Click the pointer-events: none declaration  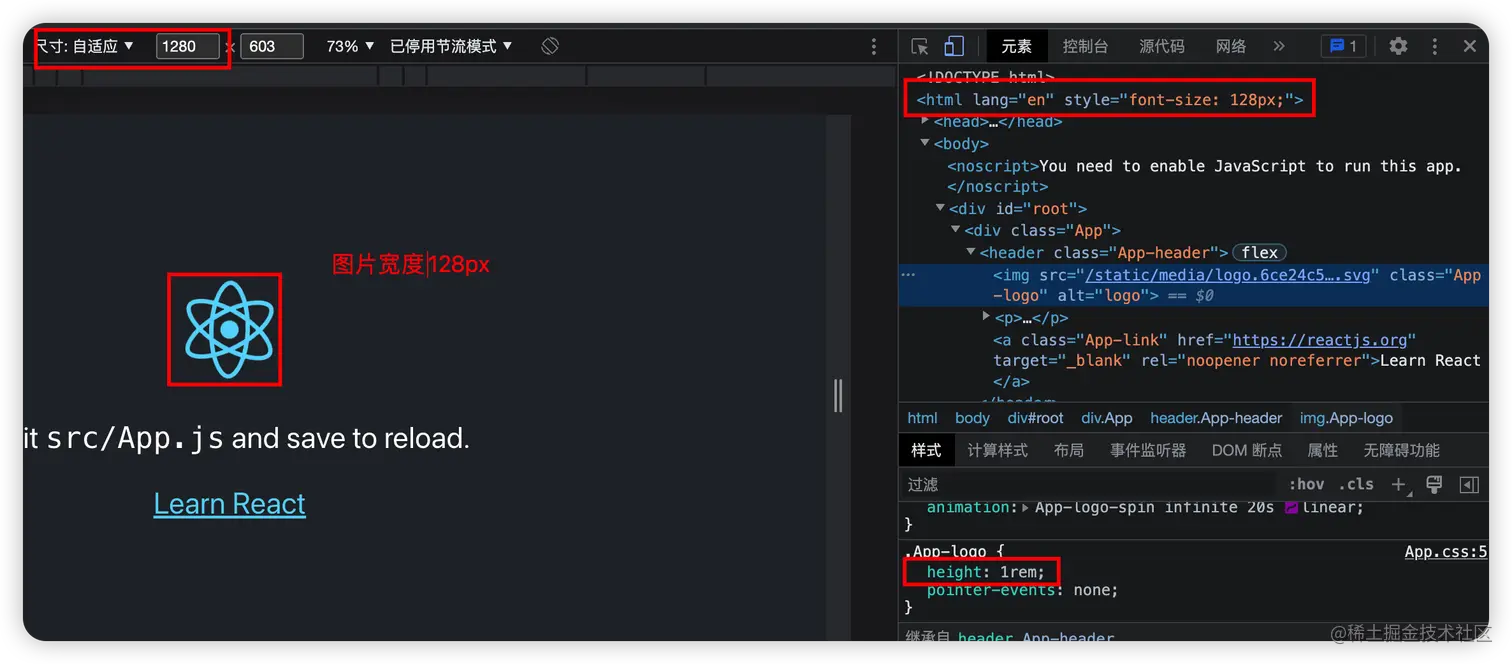tap(1022, 590)
